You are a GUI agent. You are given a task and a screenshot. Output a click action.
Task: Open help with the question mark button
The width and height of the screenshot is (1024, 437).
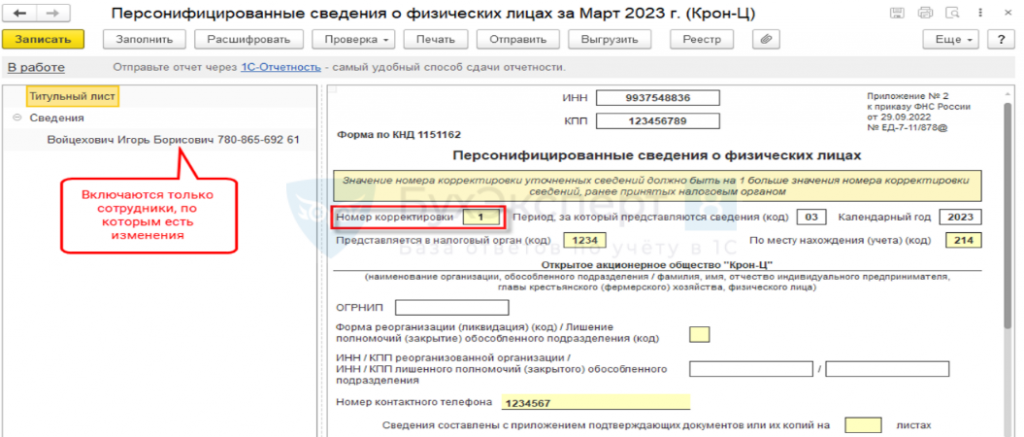[x=1000, y=39]
